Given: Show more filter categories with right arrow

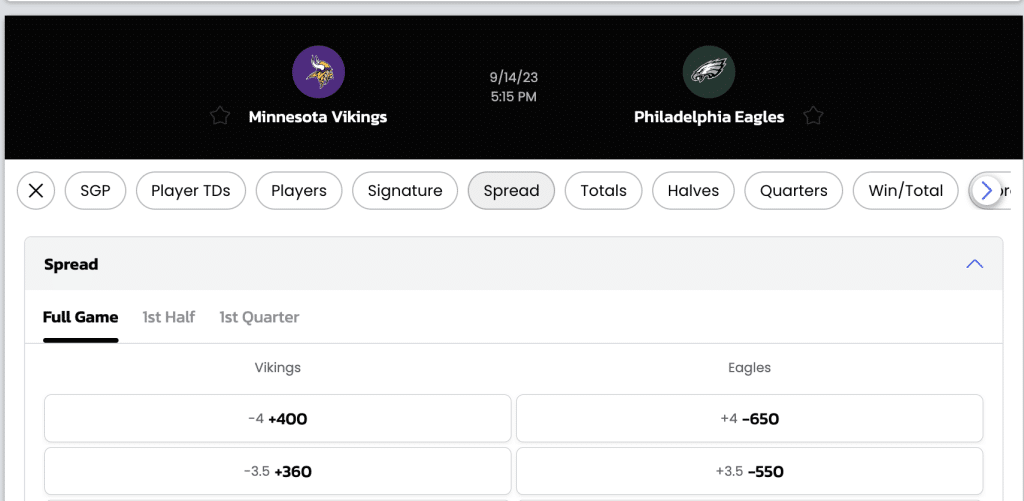Looking at the screenshot, I should coord(986,191).
